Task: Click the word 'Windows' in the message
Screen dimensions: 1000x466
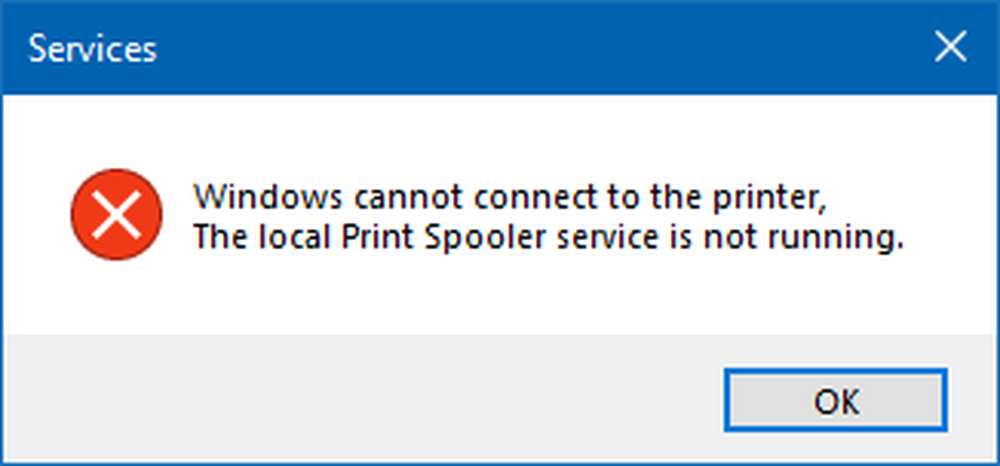Action: point(270,197)
